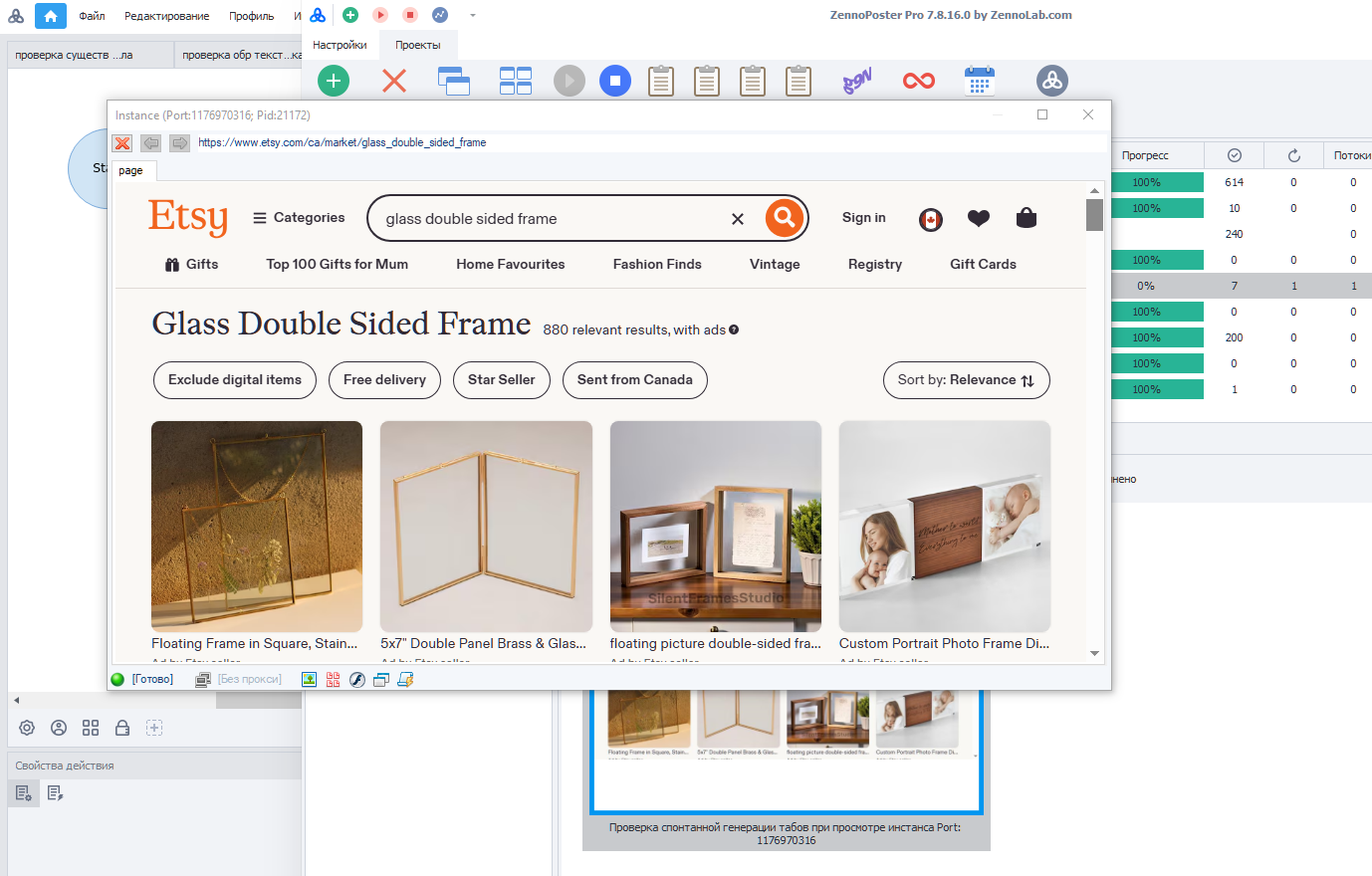
Task: Open the 5x7 Double Panel Brass product image
Action: (x=486, y=527)
